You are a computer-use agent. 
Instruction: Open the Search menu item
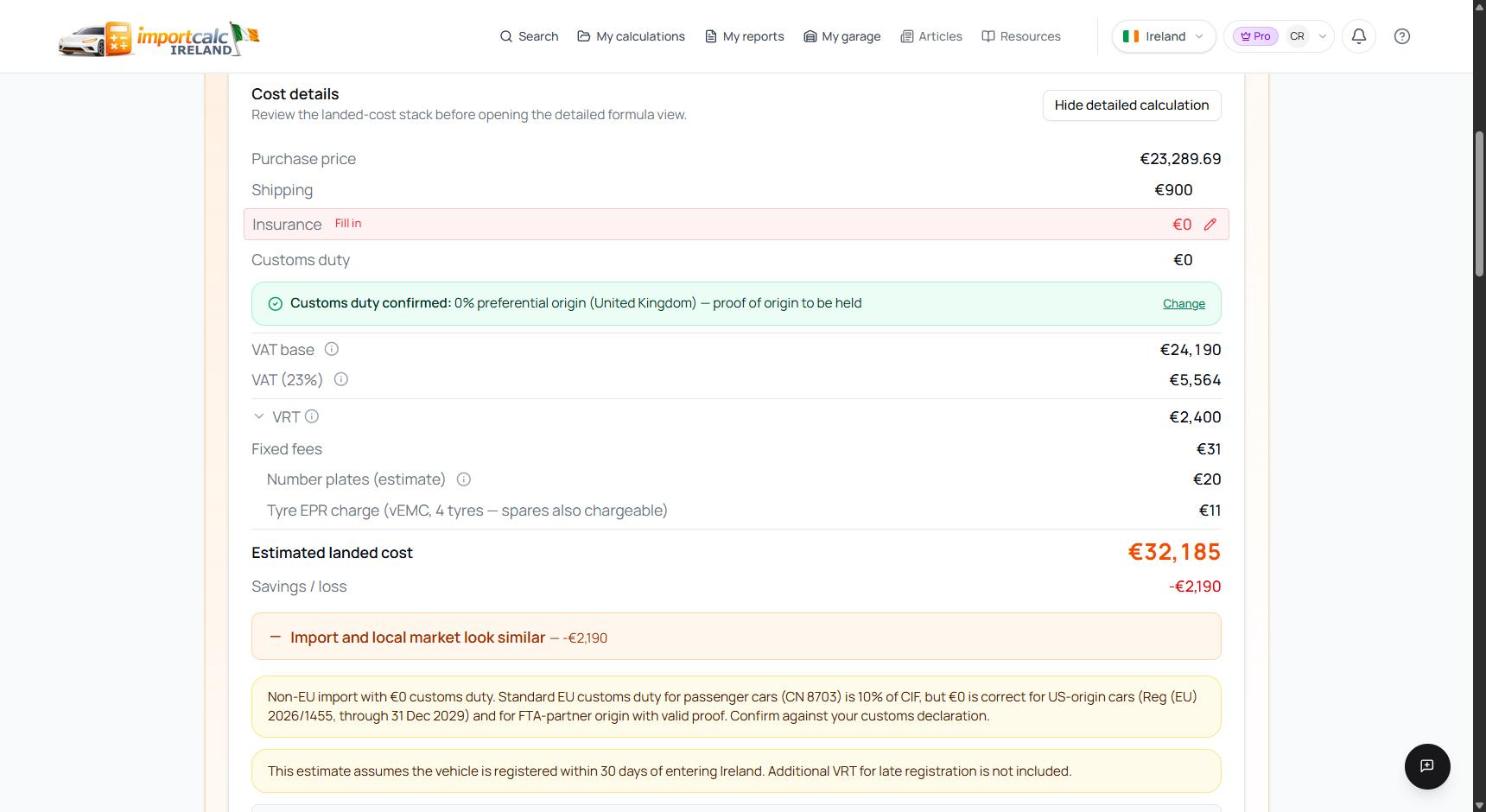coord(529,36)
